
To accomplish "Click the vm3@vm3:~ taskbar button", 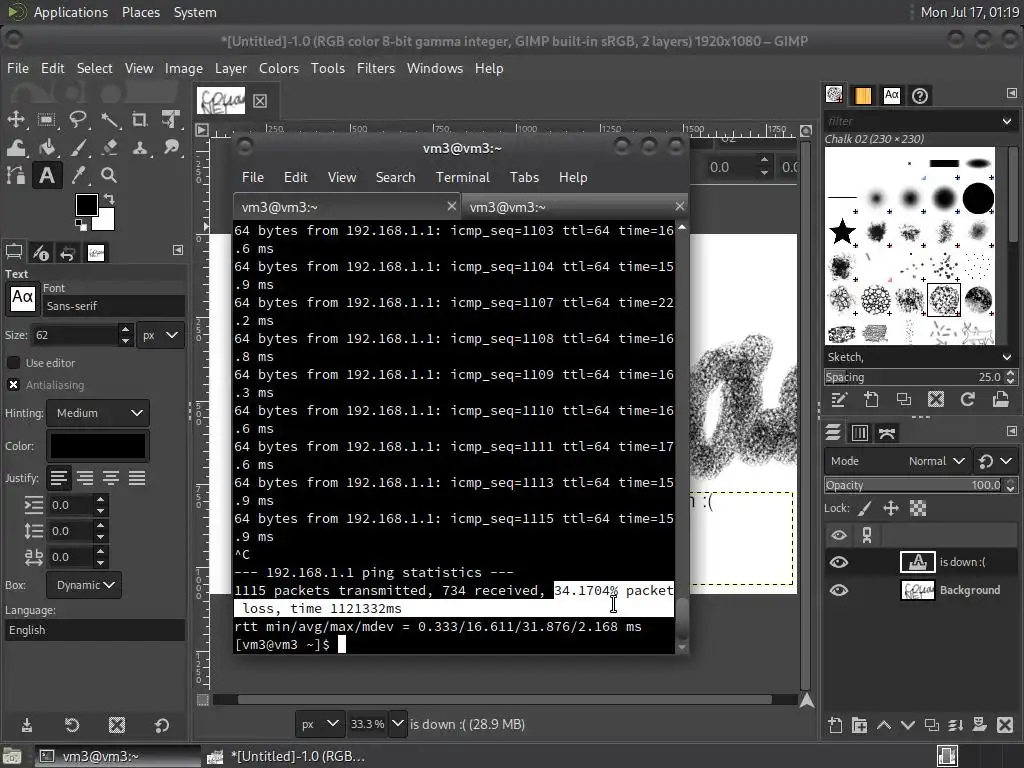I will tap(116, 756).
